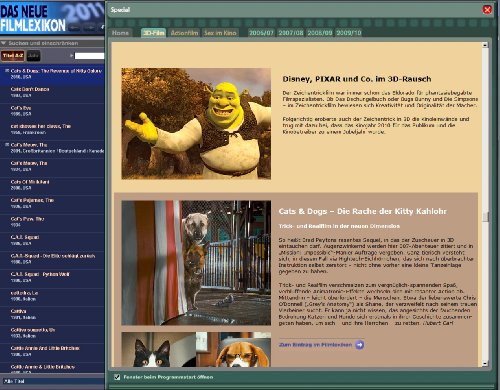Click the Alle Titel bar at the bottom

[52, 381]
